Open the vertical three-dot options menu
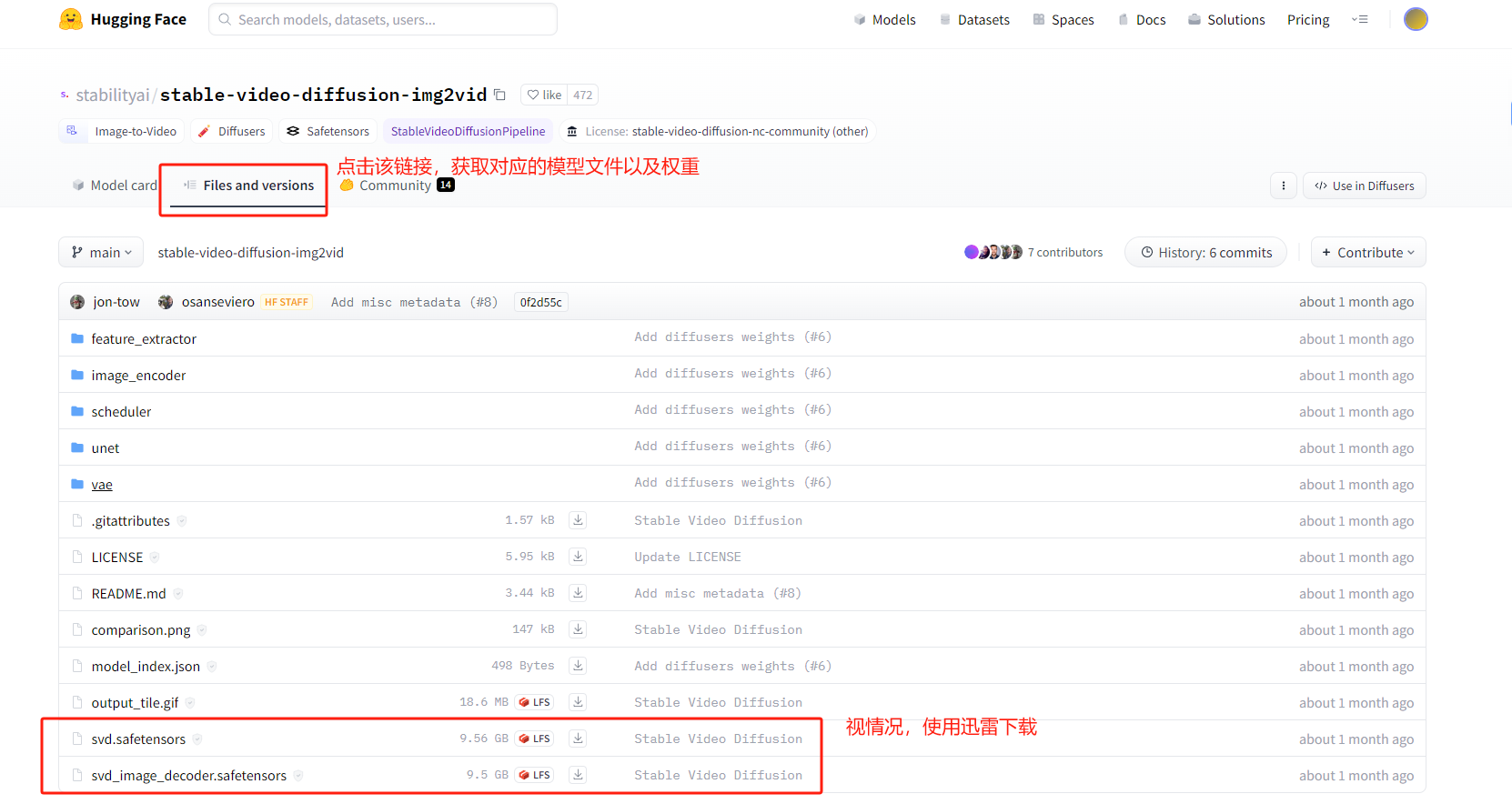The height and width of the screenshot is (804, 1512). [x=1284, y=186]
